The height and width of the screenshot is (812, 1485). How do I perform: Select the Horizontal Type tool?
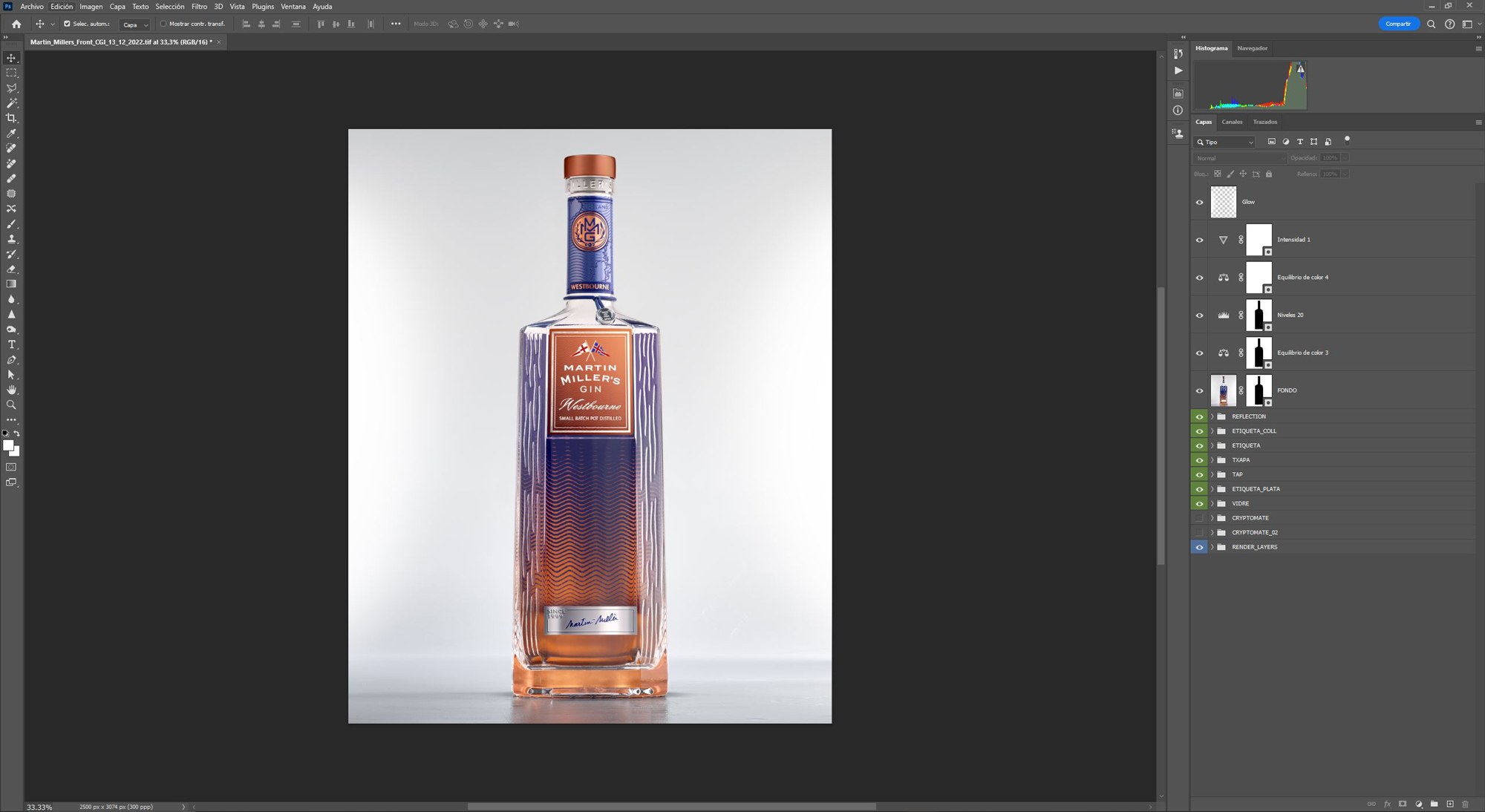[x=11, y=345]
